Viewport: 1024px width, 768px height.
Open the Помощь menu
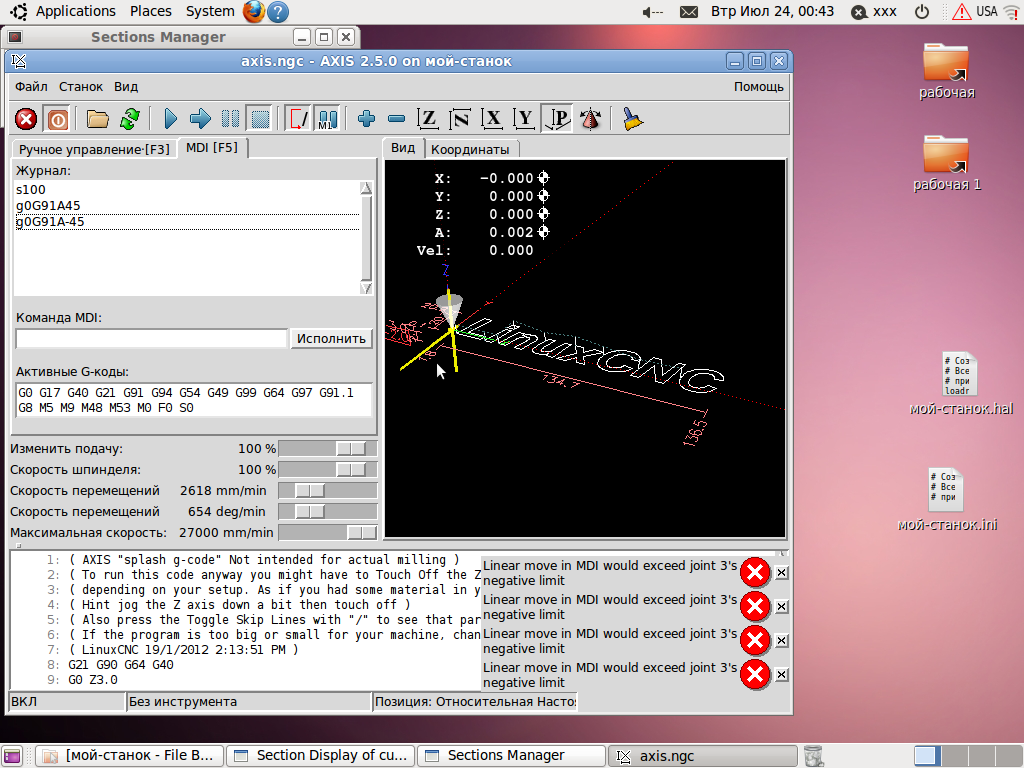click(x=758, y=87)
